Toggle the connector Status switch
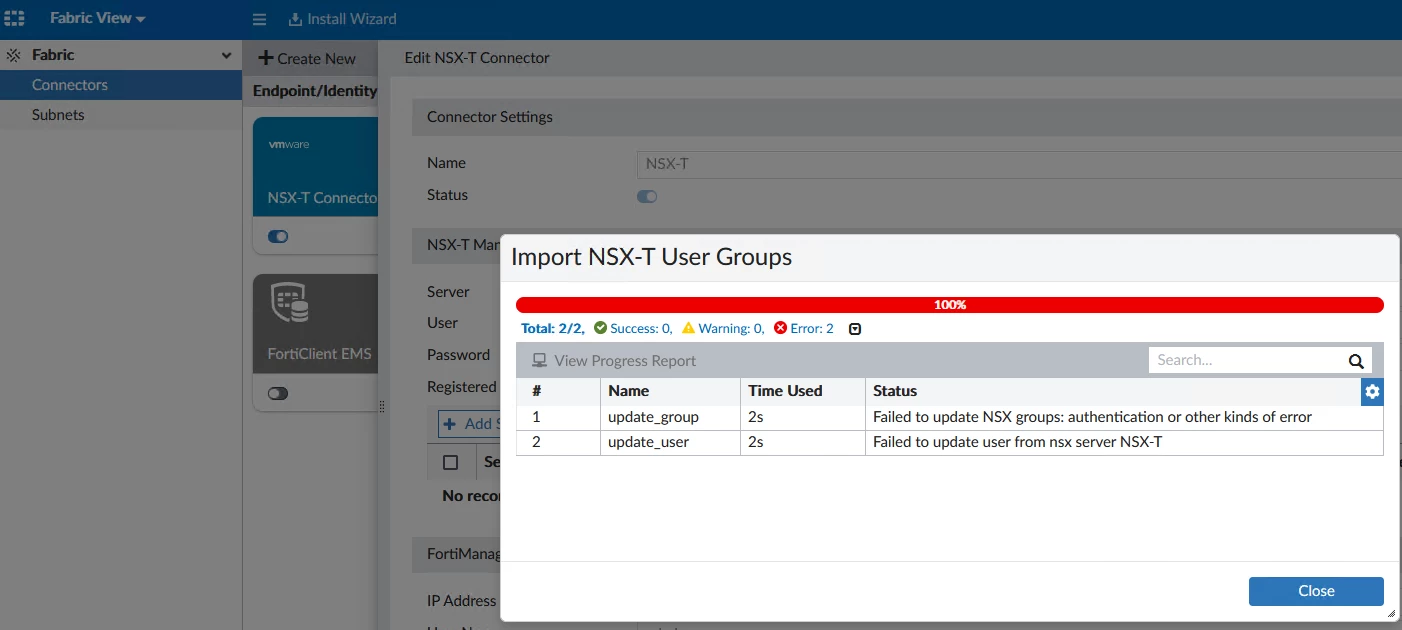The height and width of the screenshot is (630, 1402). coord(647,196)
